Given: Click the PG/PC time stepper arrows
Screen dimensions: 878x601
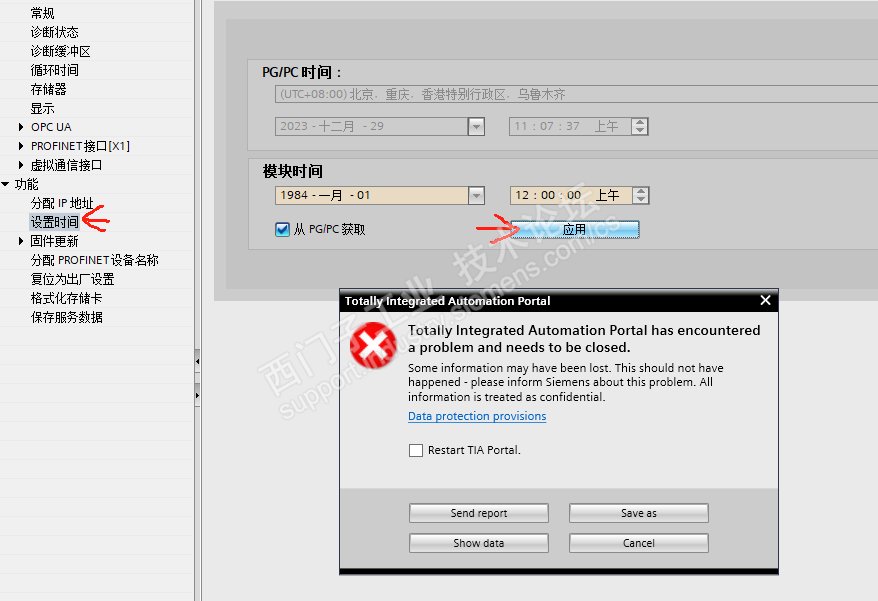Looking at the screenshot, I should (639, 127).
